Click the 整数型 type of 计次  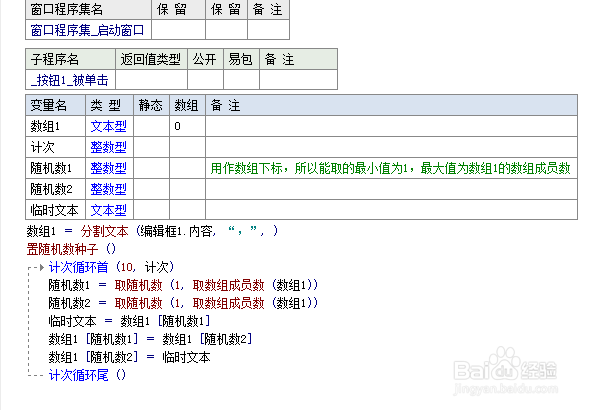(108, 147)
